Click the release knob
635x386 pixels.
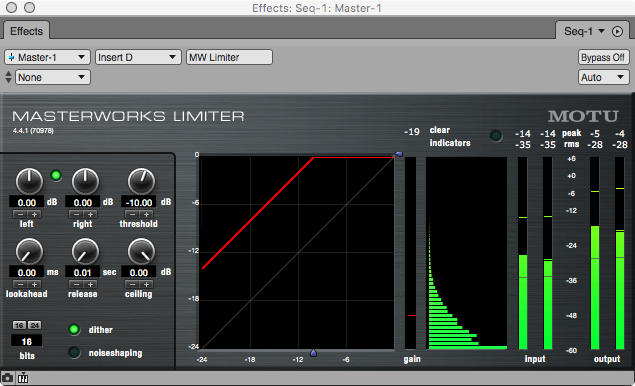pyautogui.click(x=85, y=252)
